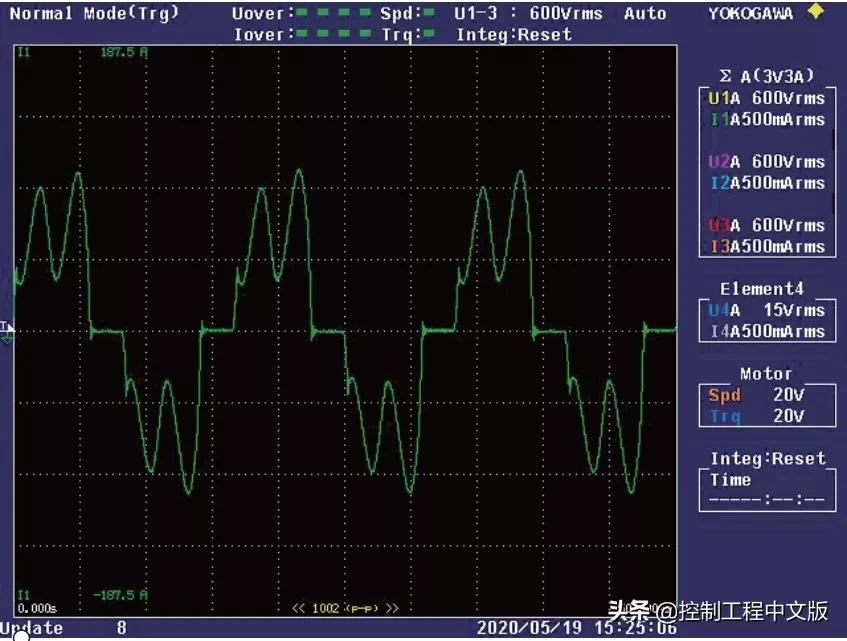
Task: Click the left arrows of 1002 P-P indicator
Action: (298, 608)
